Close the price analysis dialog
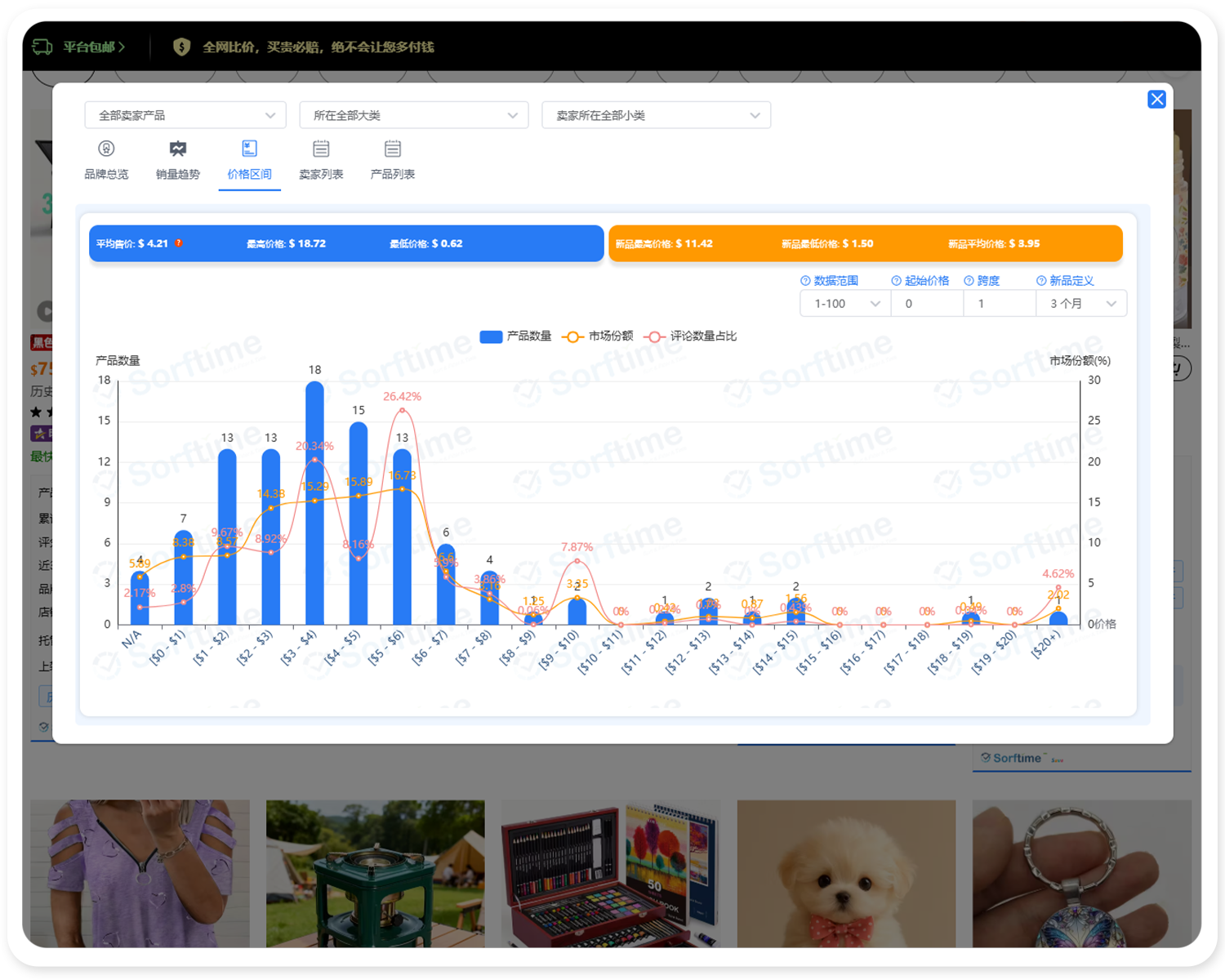This screenshot has height=980, width=1225. [x=1156, y=100]
